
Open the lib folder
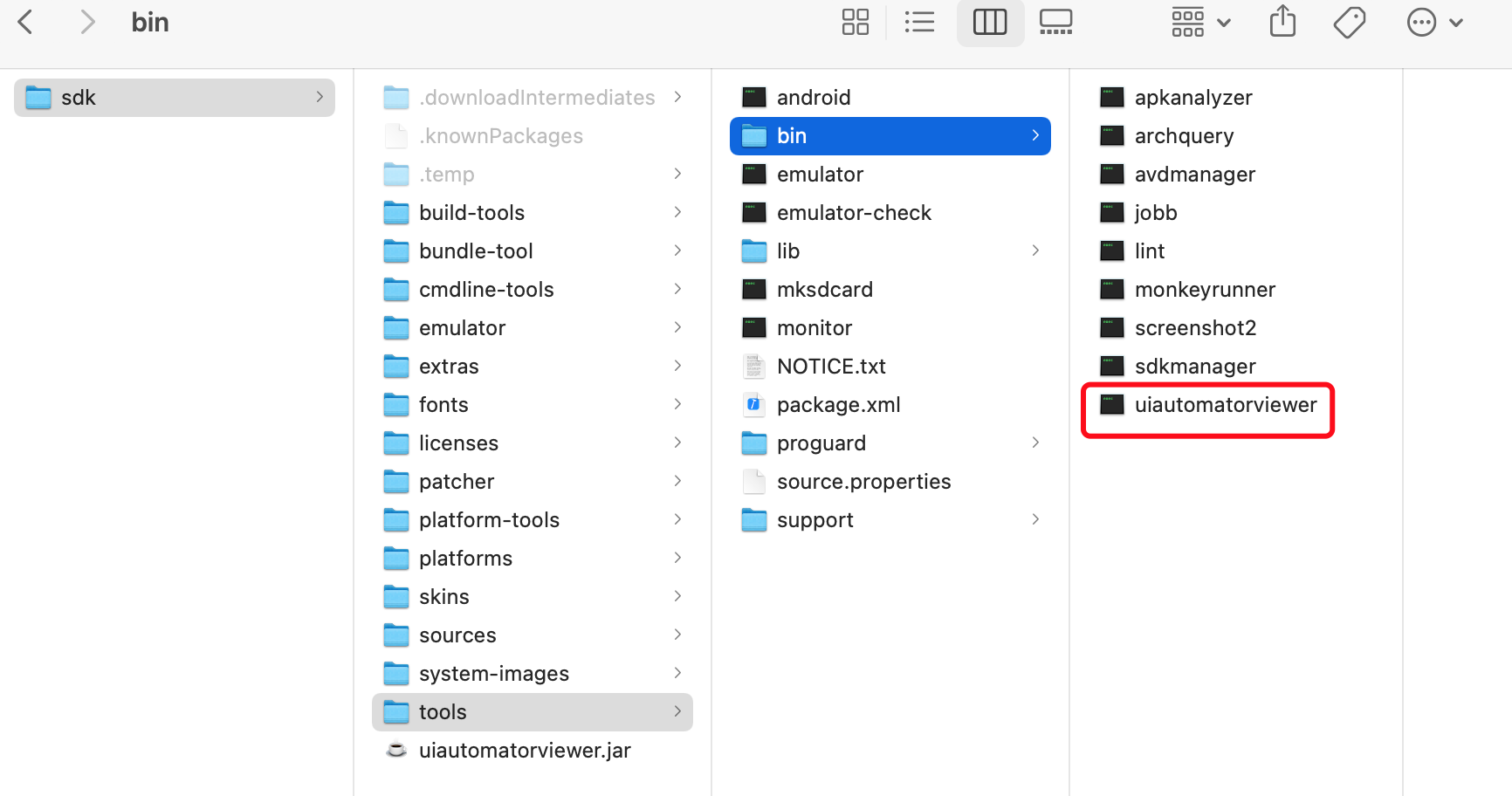click(787, 250)
